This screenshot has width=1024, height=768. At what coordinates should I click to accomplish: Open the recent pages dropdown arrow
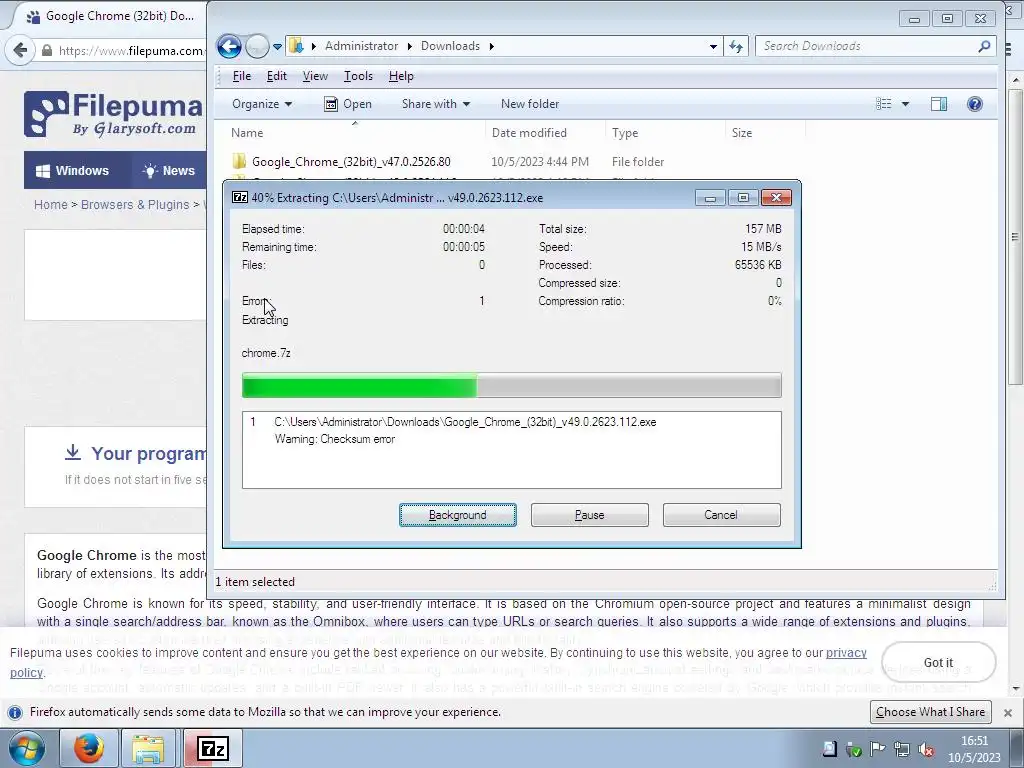277,46
